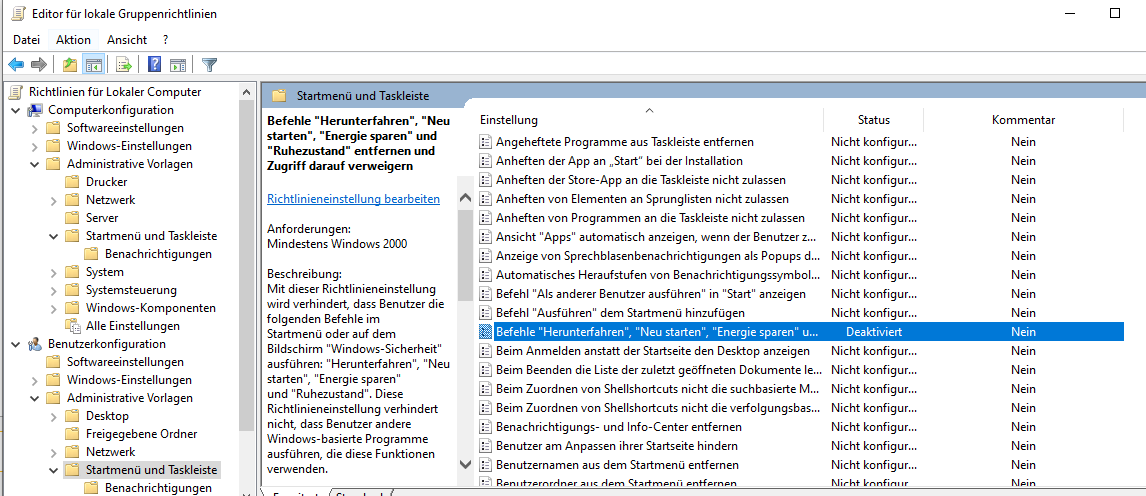Click the description pane's scroll down arrow
Image resolution: width=1146 pixels, height=496 pixels.
(x=465, y=464)
